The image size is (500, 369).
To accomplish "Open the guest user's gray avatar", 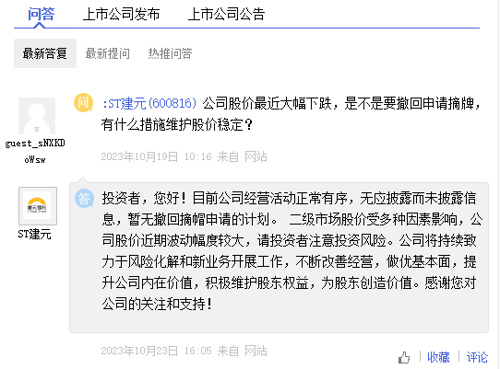I will pyautogui.click(x=37, y=116).
